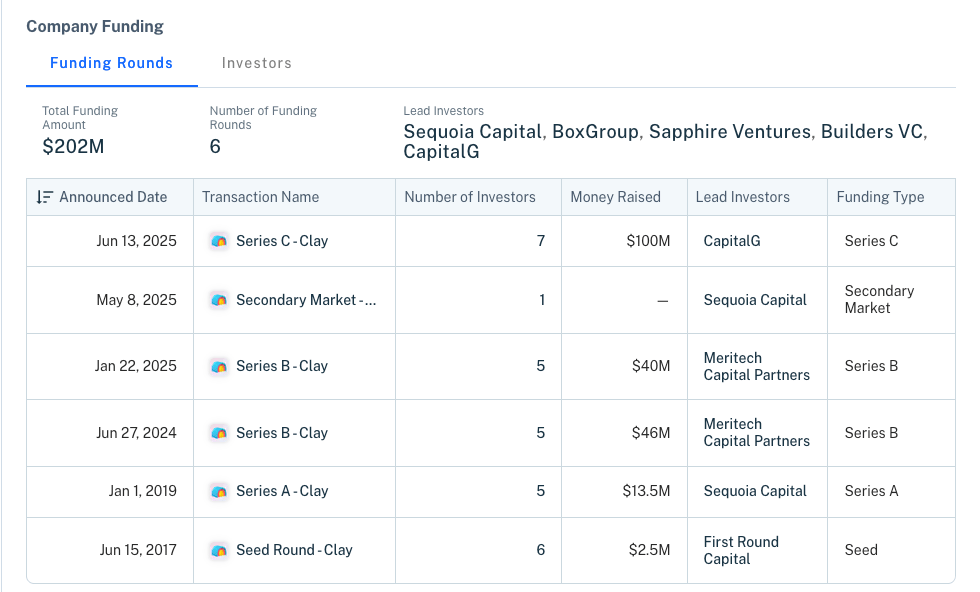Click the sort icon beside Announced Date

click(44, 197)
